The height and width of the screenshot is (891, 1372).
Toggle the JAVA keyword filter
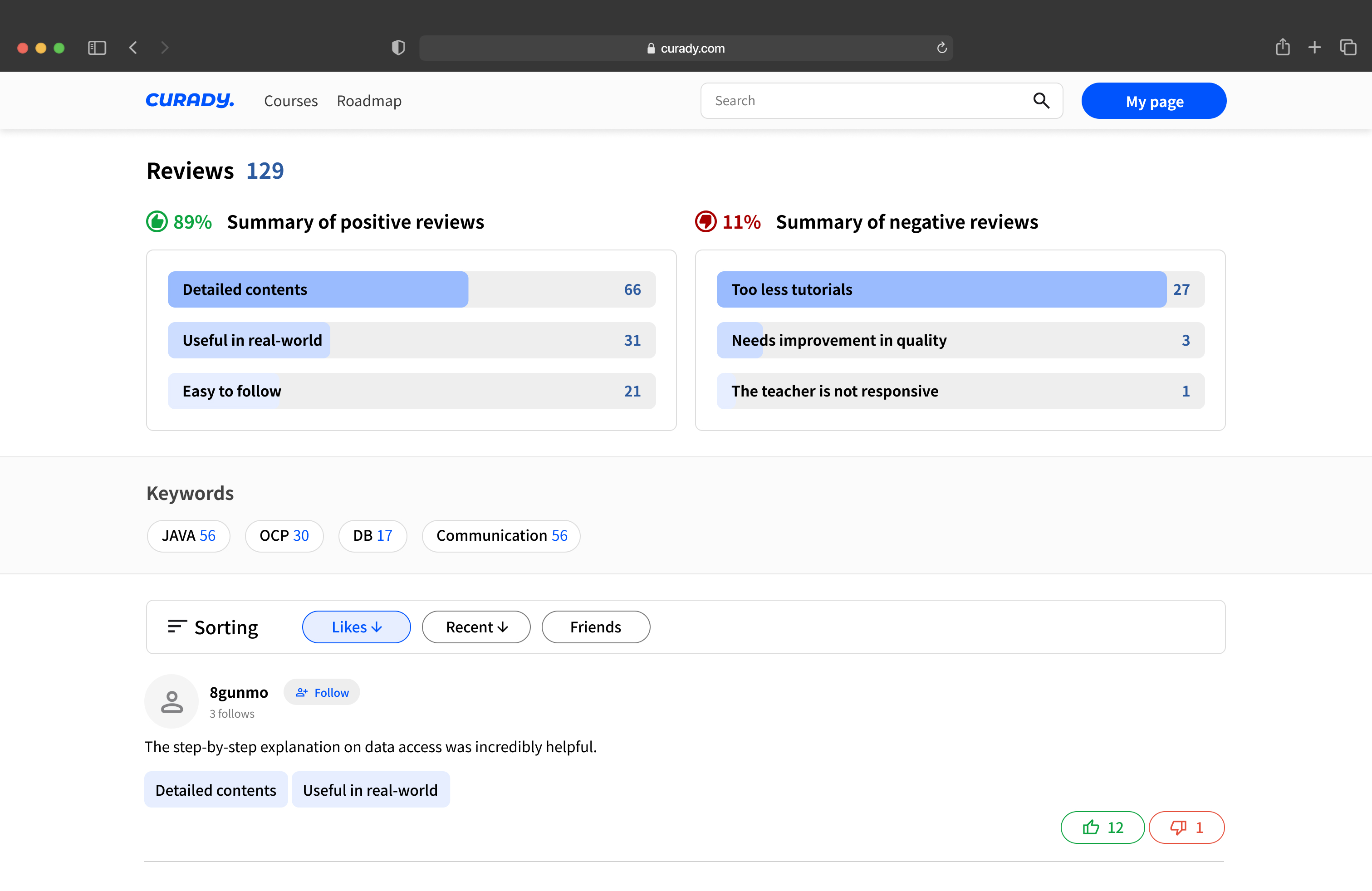point(188,535)
